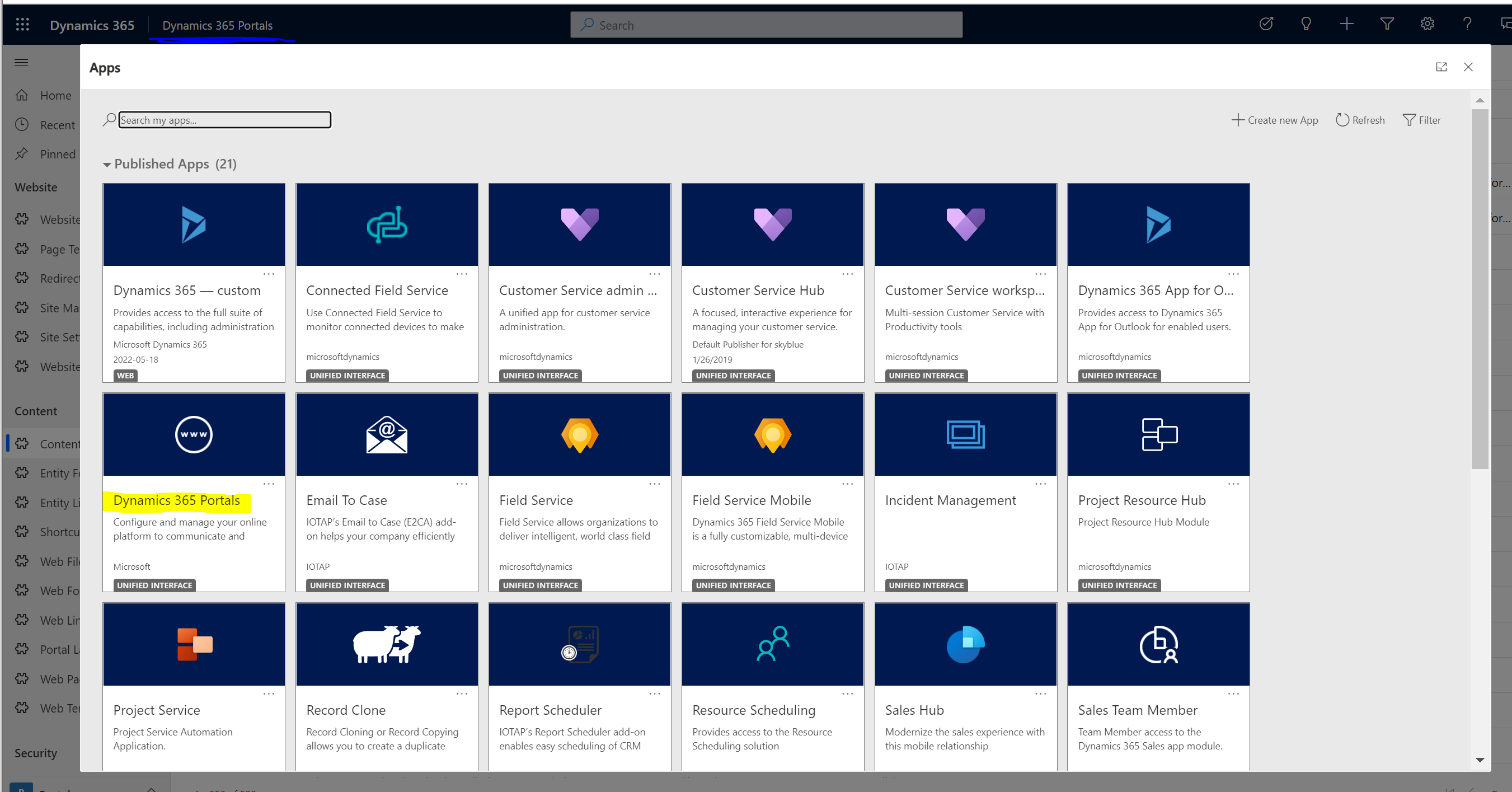Open more options for Customer Service Hub tile
The height and width of the screenshot is (792, 1512).
pos(848,274)
